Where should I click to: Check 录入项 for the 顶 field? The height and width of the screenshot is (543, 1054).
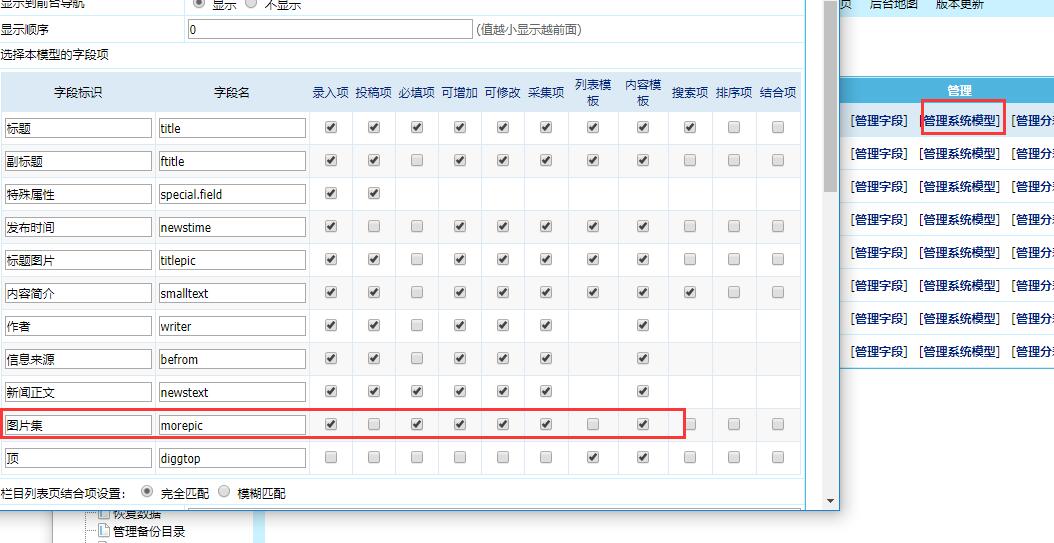point(331,458)
